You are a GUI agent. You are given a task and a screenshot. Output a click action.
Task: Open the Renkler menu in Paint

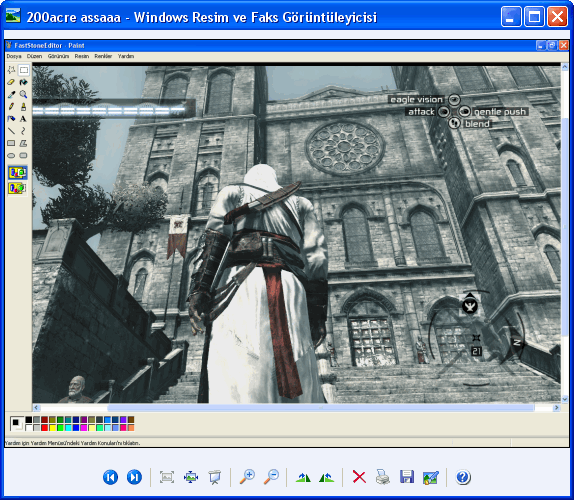(103, 56)
